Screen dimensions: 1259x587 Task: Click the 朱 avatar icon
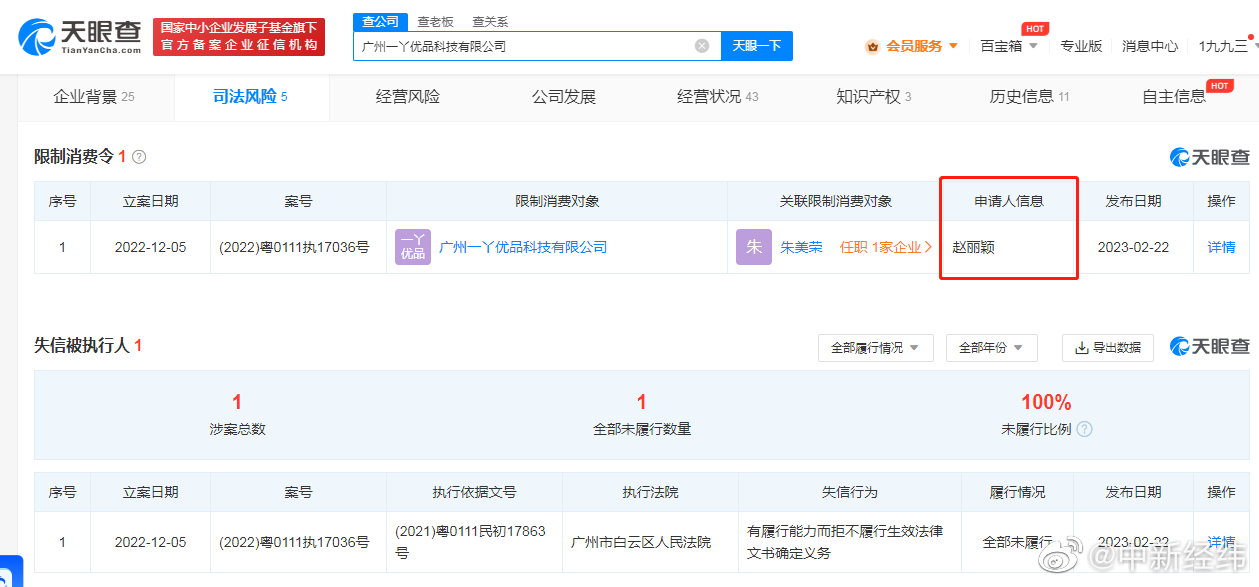coord(754,247)
